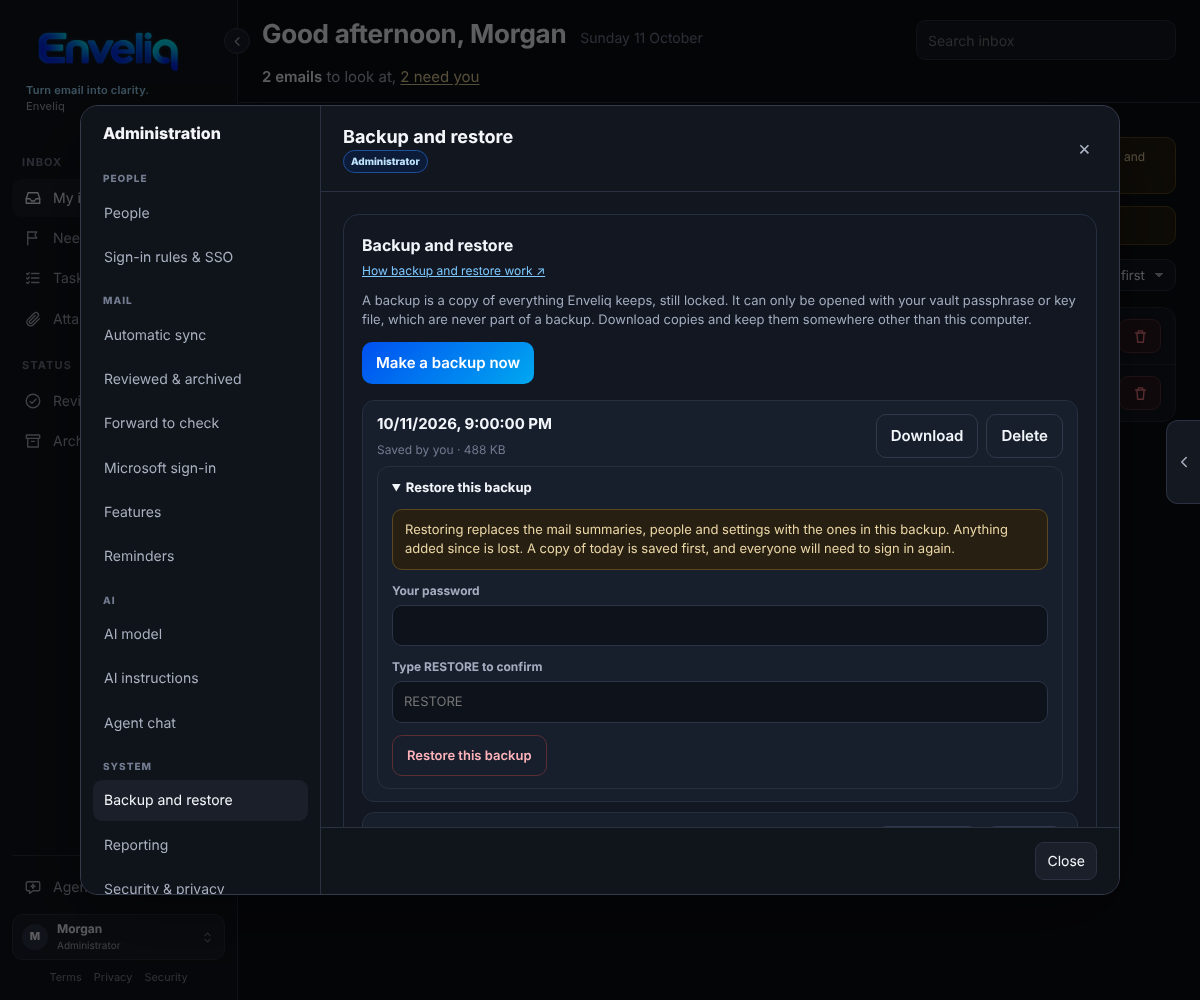Open Agent chat settings

pyautogui.click(x=200, y=723)
